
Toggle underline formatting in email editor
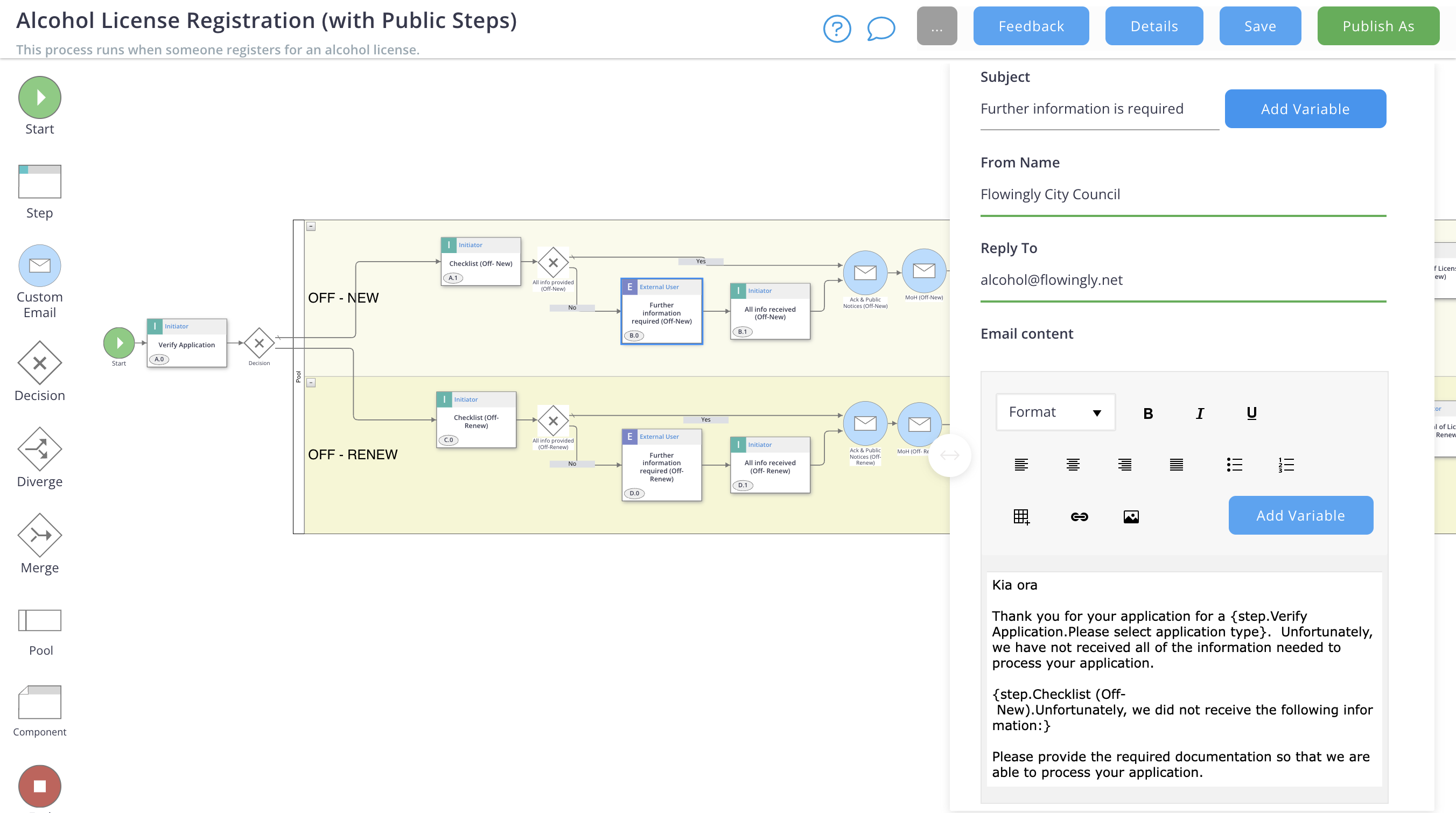(1251, 413)
